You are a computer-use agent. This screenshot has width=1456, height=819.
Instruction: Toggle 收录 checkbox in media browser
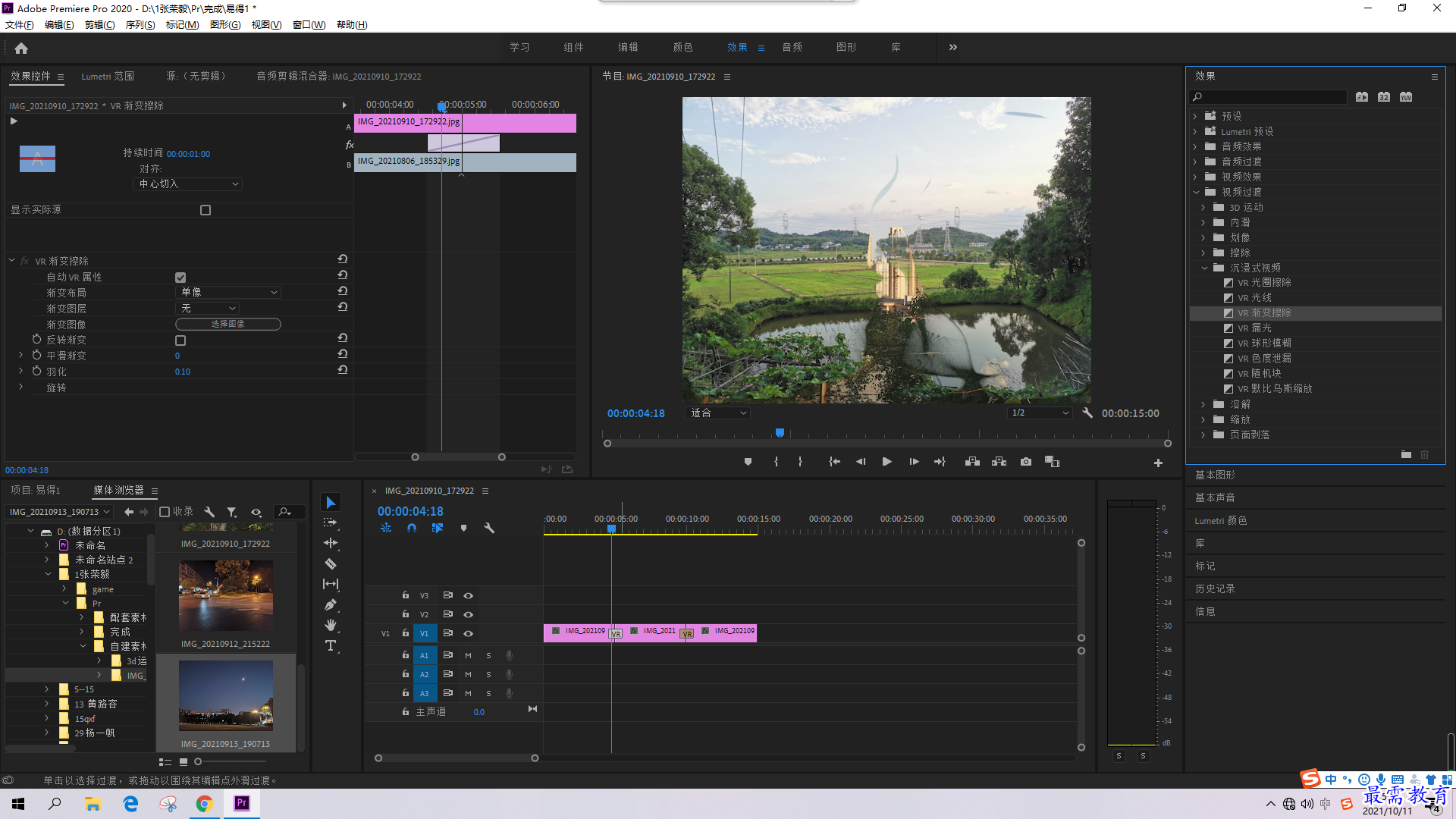(x=165, y=512)
